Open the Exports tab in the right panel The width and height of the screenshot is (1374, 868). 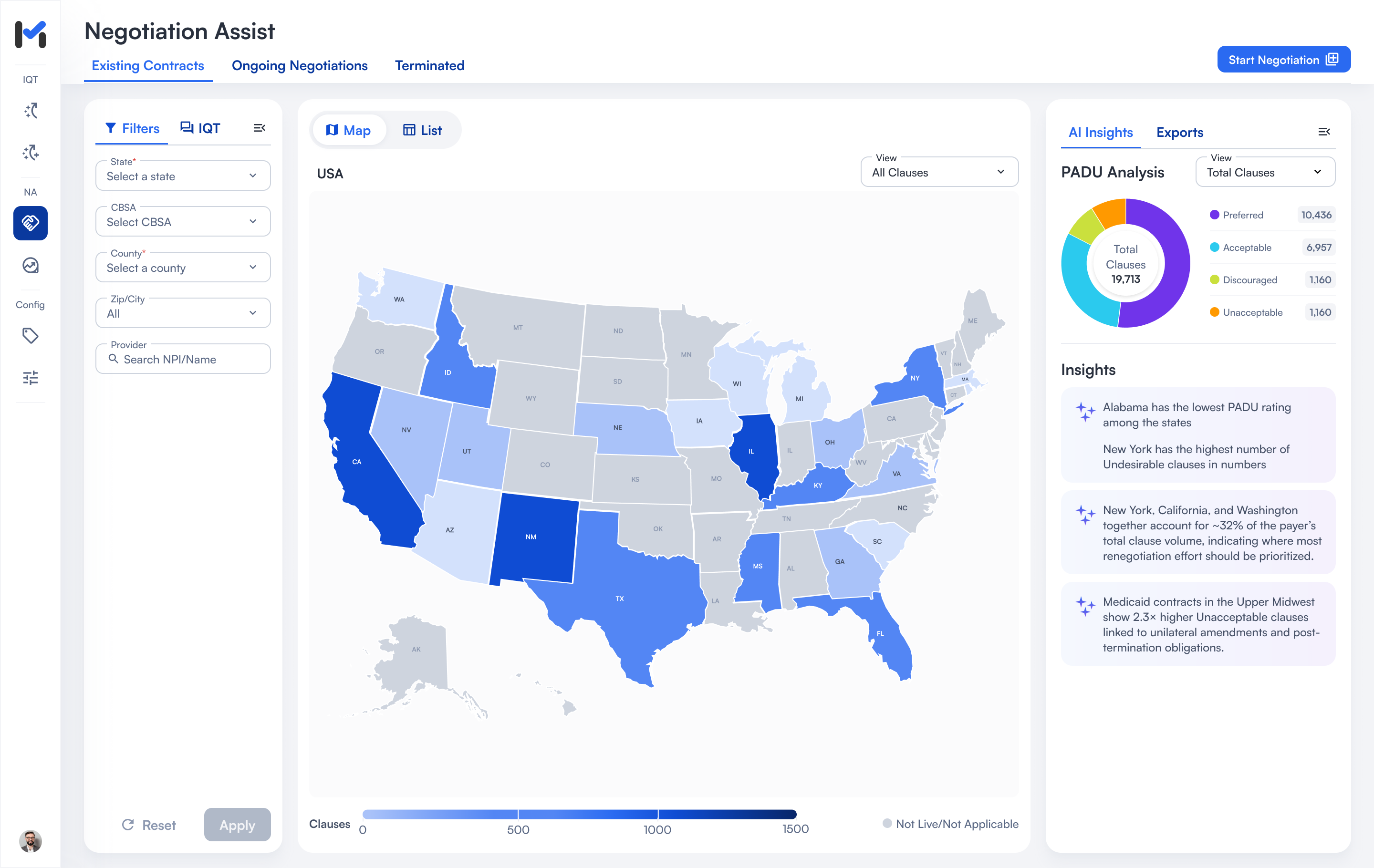pyautogui.click(x=1180, y=132)
